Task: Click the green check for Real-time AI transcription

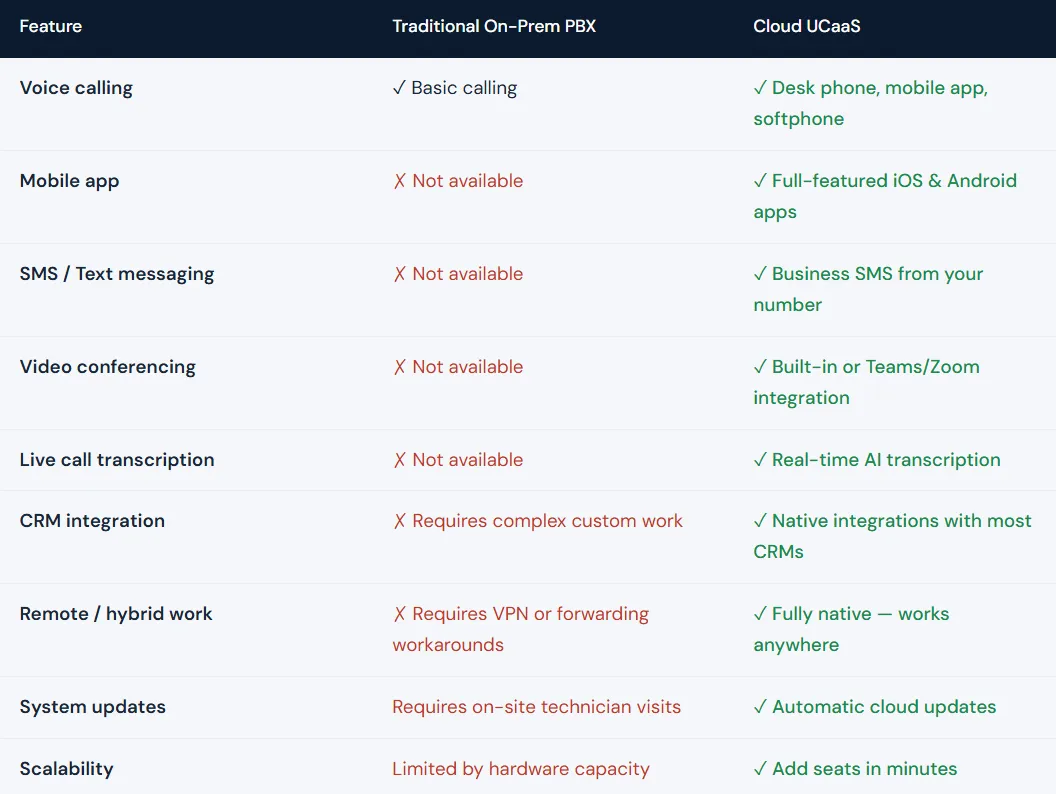Action: click(x=757, y=459)
